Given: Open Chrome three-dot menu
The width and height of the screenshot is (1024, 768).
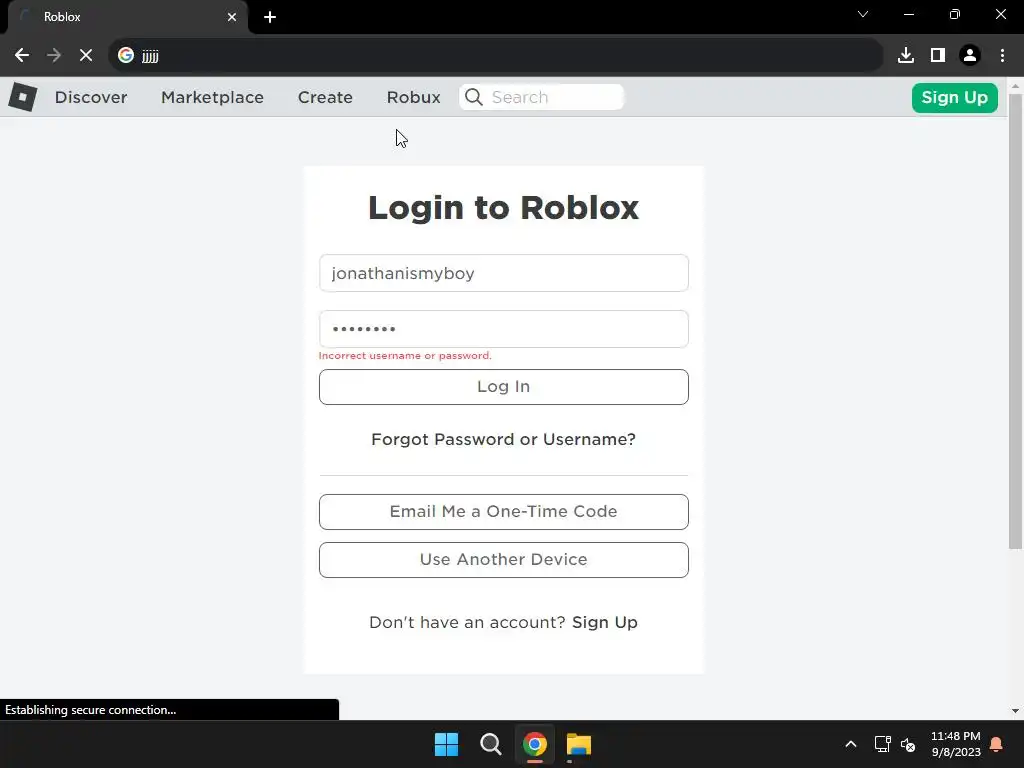Looking at the screenshot, I should coord(1002,56).
